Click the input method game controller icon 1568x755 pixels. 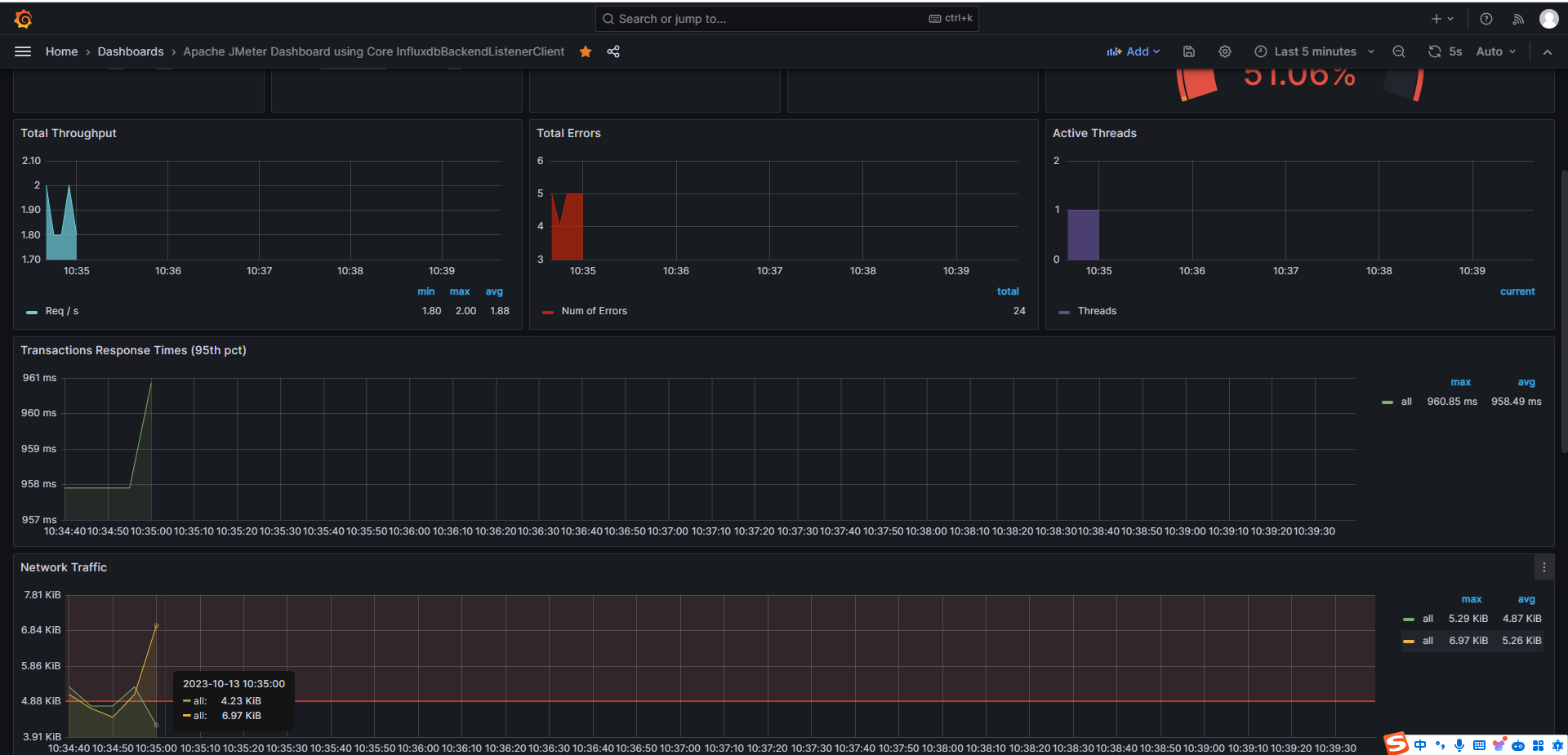(1518, 745)
